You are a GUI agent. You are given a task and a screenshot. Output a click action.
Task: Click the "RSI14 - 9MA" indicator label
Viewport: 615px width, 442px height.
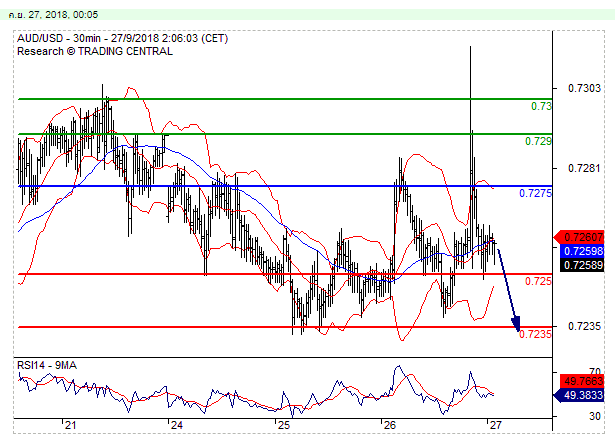[47, 366]
